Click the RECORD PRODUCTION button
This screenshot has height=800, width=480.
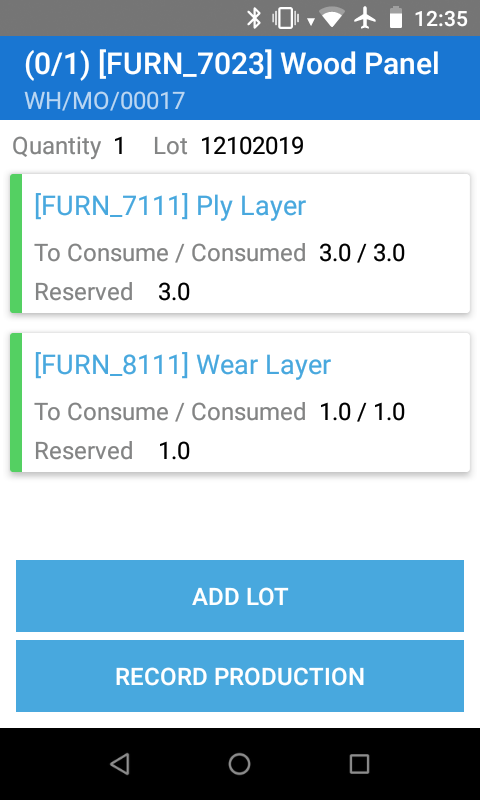[x=240, y=676]
